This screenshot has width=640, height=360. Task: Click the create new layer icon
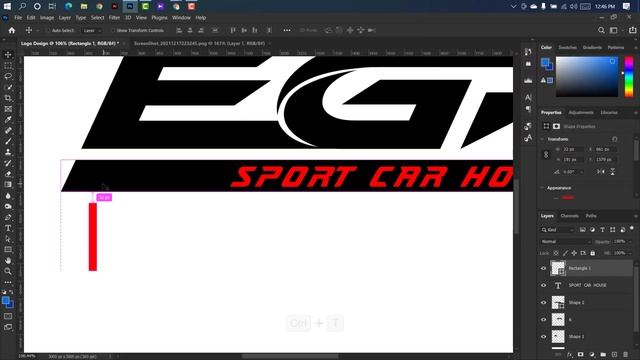click(614, 354)
